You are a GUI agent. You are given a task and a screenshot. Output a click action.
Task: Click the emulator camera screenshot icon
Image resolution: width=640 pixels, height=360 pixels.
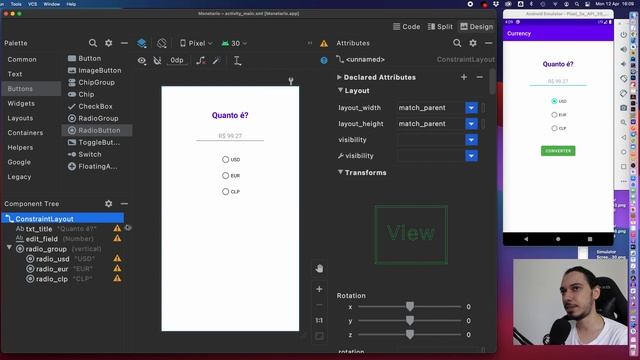tap(623, 108)
